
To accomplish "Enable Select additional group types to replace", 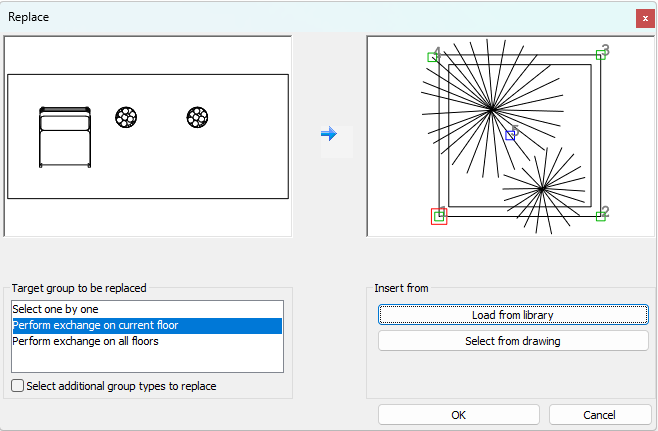I will point(18,386).
